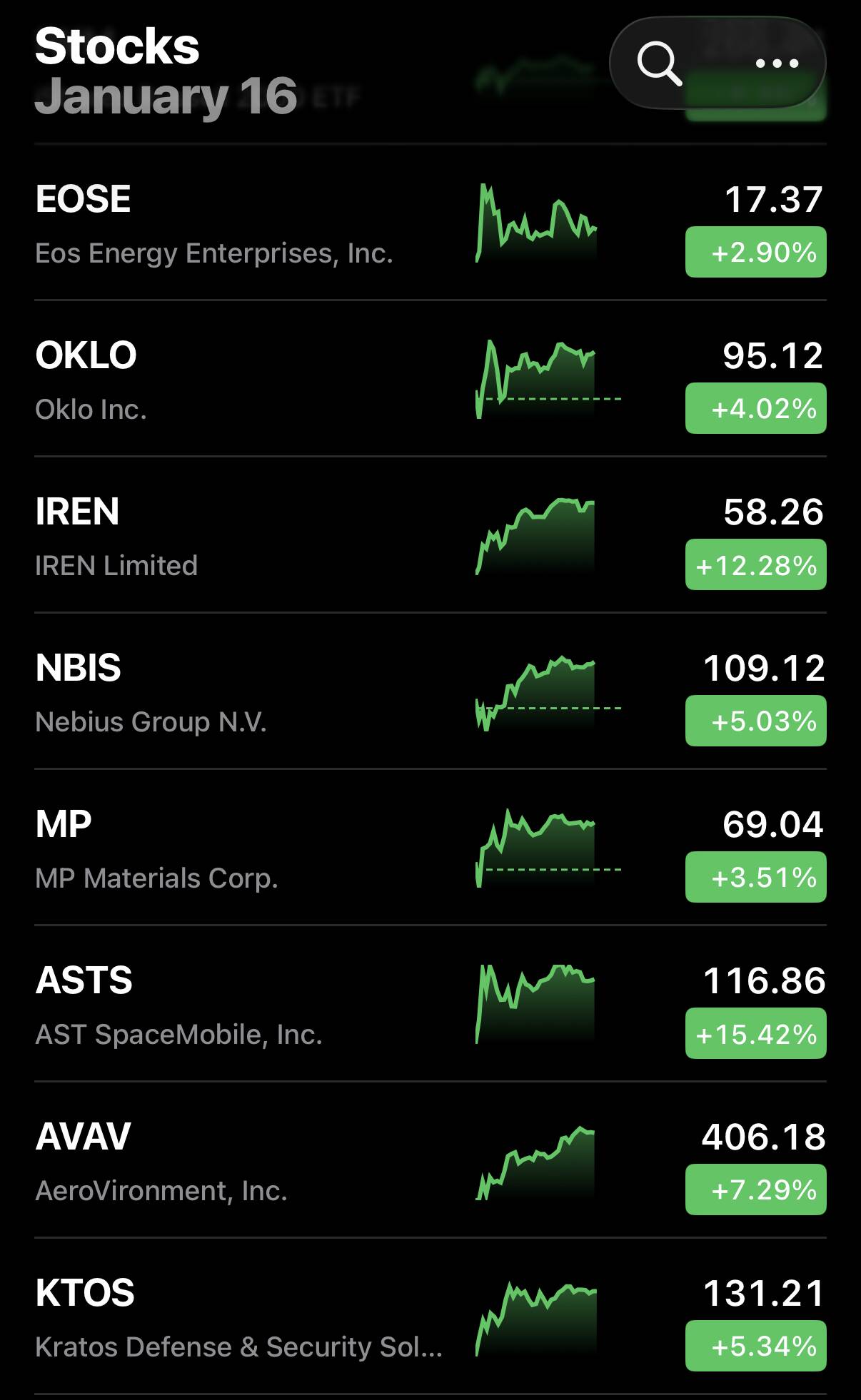Tap the ASTS +15.42% change badge

[x=755, y=1033]
